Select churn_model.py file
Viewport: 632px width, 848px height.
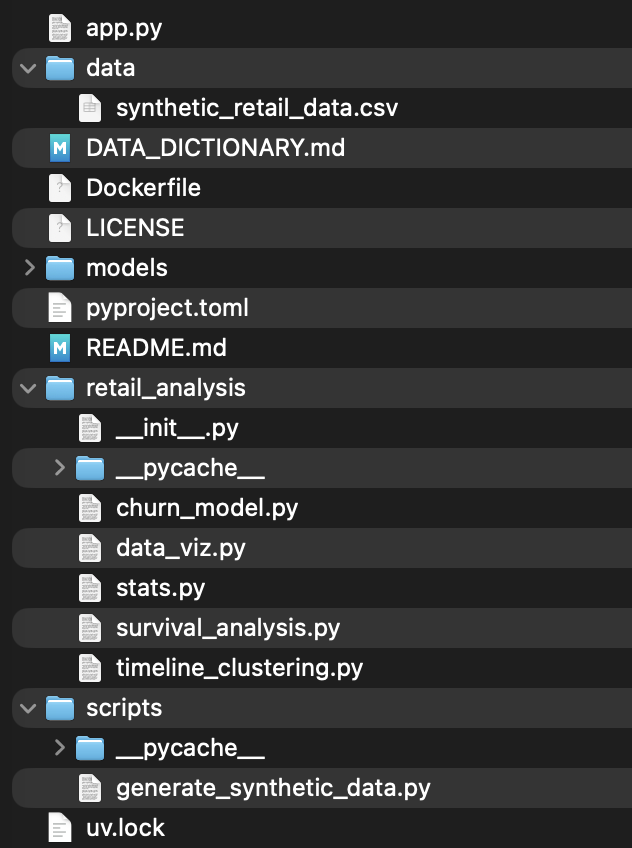pyautogui.click(x=206, y=508)
